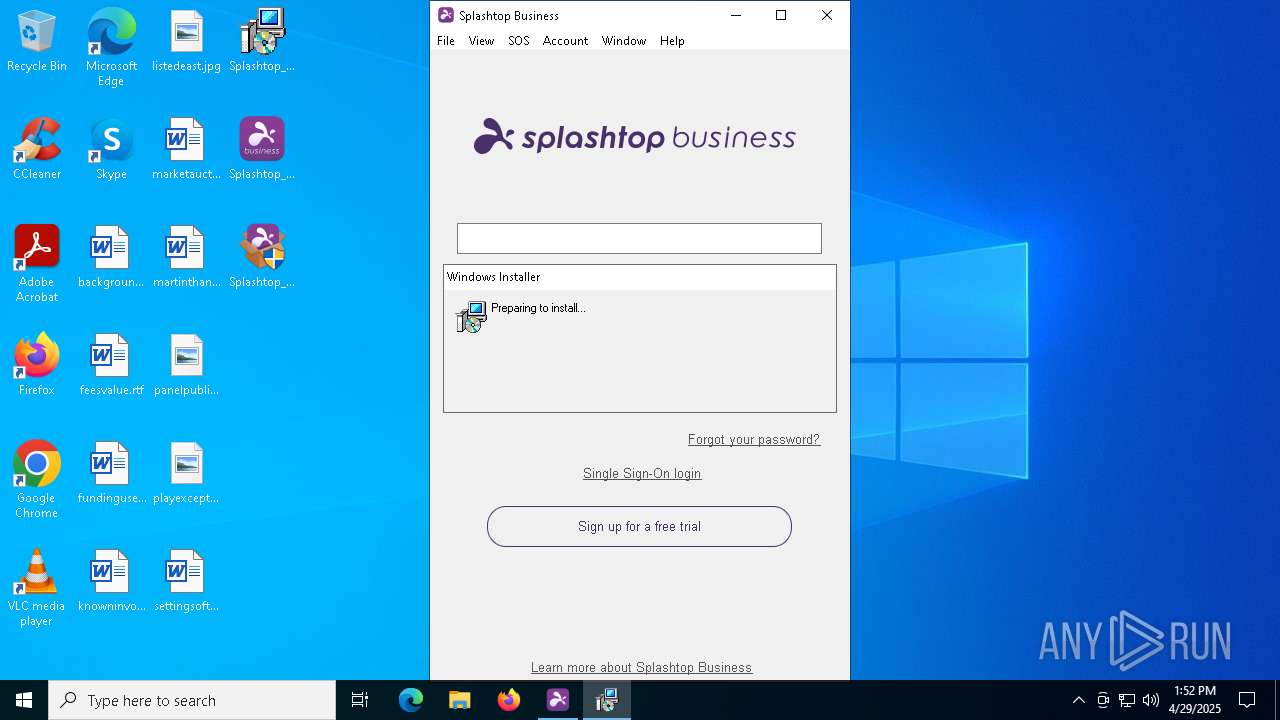1280x720 pixels.
Task: Open Edge from the taskbar
Action: (x=411, y=700)
